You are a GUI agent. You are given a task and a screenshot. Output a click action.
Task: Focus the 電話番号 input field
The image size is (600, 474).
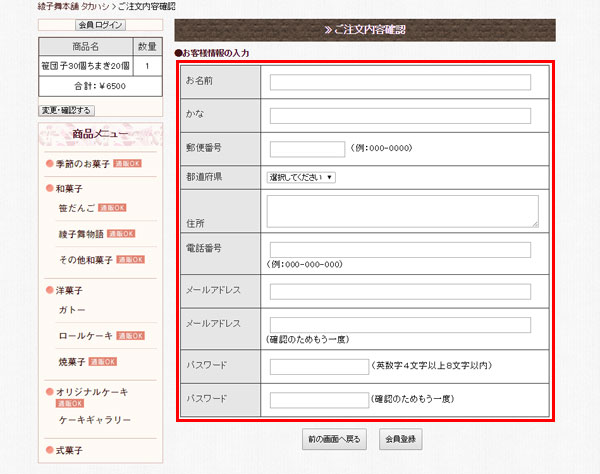coord(400,250)
